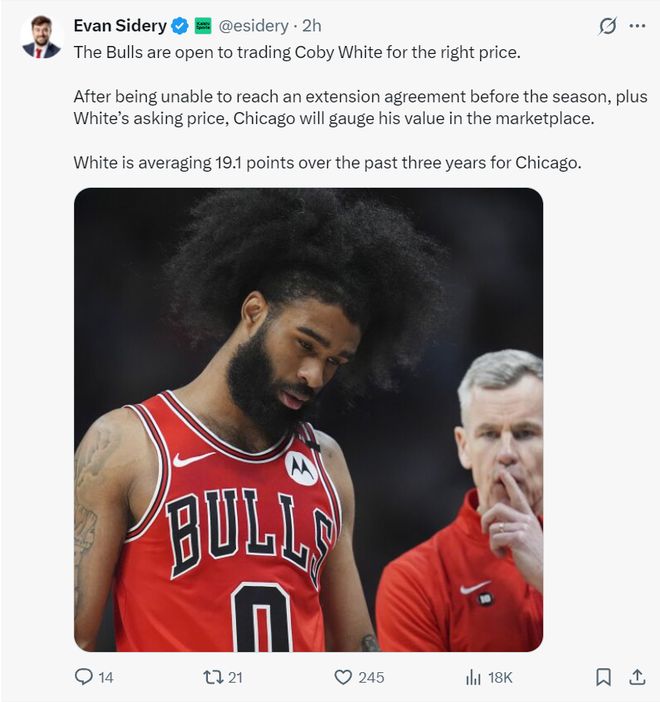
Task: Open the three-dot more options menu
Action: point(637,26)
